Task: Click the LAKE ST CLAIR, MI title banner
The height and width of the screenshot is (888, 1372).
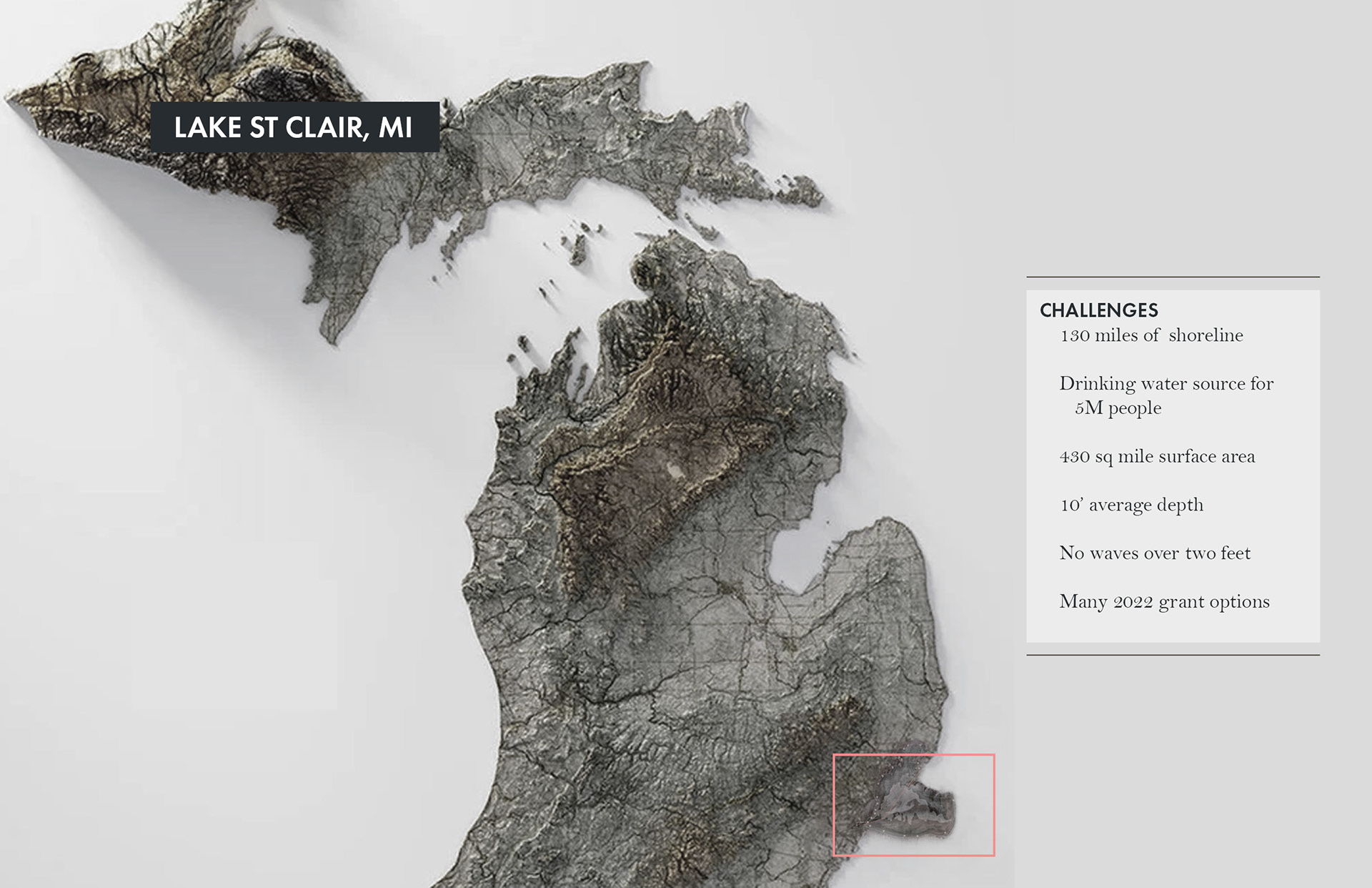Action: point(294,127)
